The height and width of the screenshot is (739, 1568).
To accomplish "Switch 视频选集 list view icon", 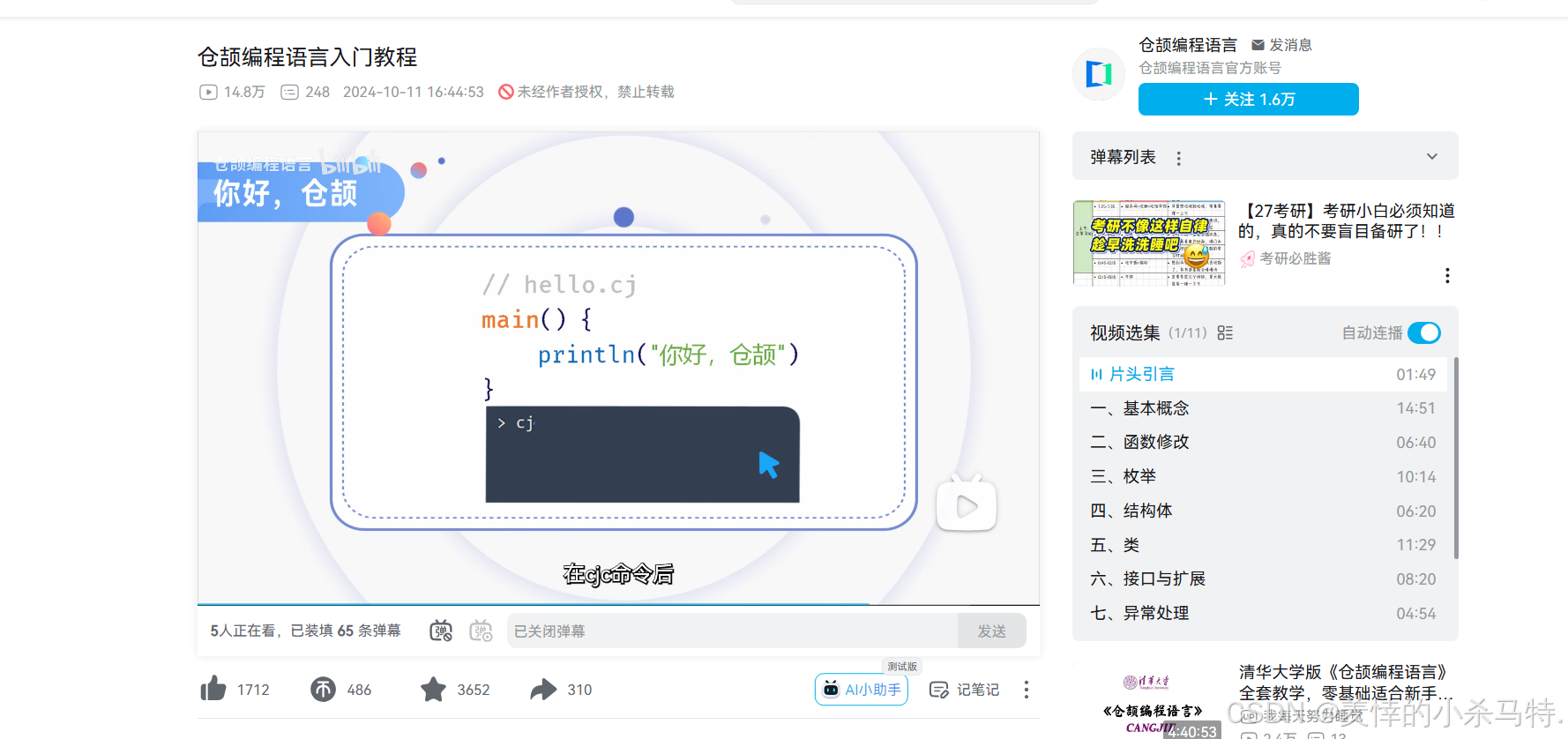I will pyautogui.click(x=1225, y=332).
